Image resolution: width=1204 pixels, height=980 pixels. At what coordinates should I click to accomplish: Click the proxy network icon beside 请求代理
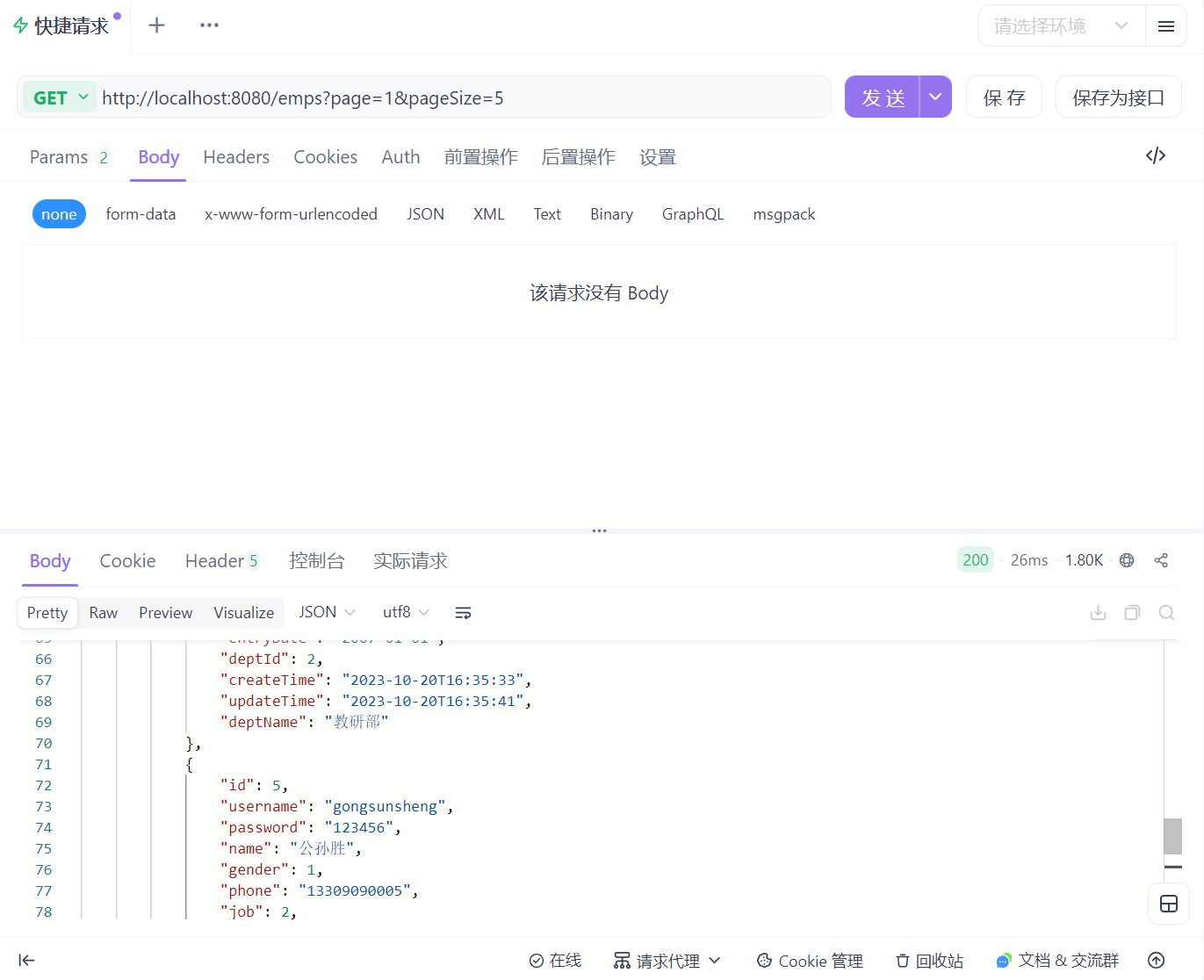[622, 961]
